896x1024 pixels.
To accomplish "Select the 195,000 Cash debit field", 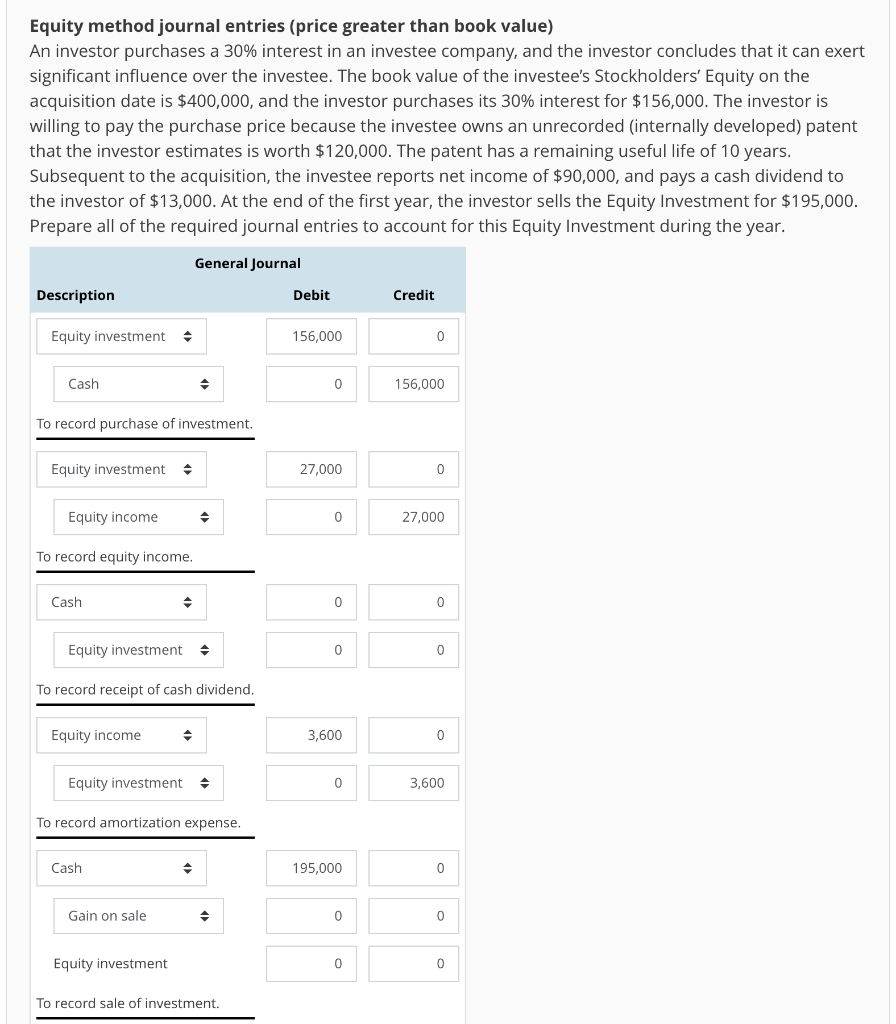I will tap(311, 868).
